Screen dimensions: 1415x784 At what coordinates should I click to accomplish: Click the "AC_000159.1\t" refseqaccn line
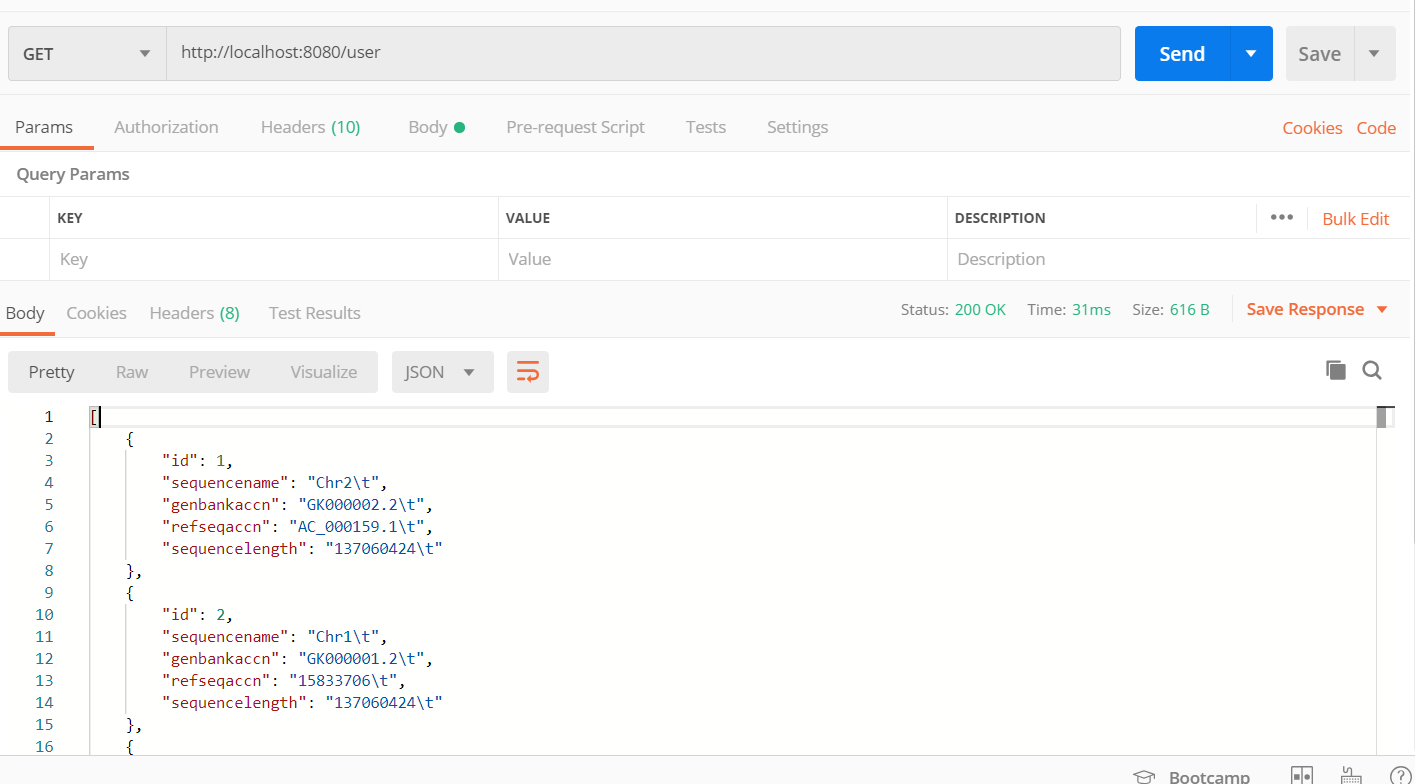tap(297, 527)
